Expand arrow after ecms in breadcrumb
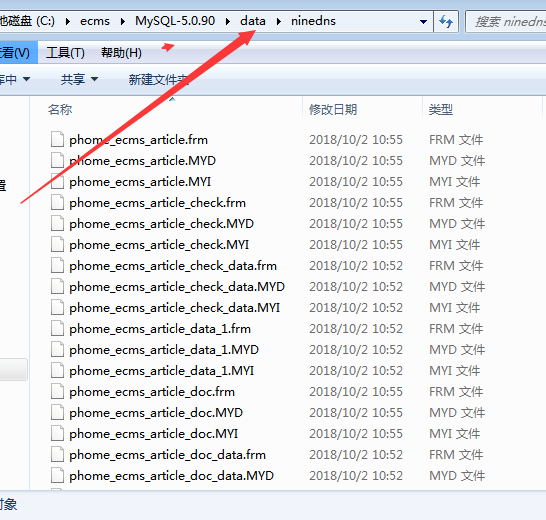Image resolution: width=546 pixels, height=520 pixels. (x=123, y=22)
